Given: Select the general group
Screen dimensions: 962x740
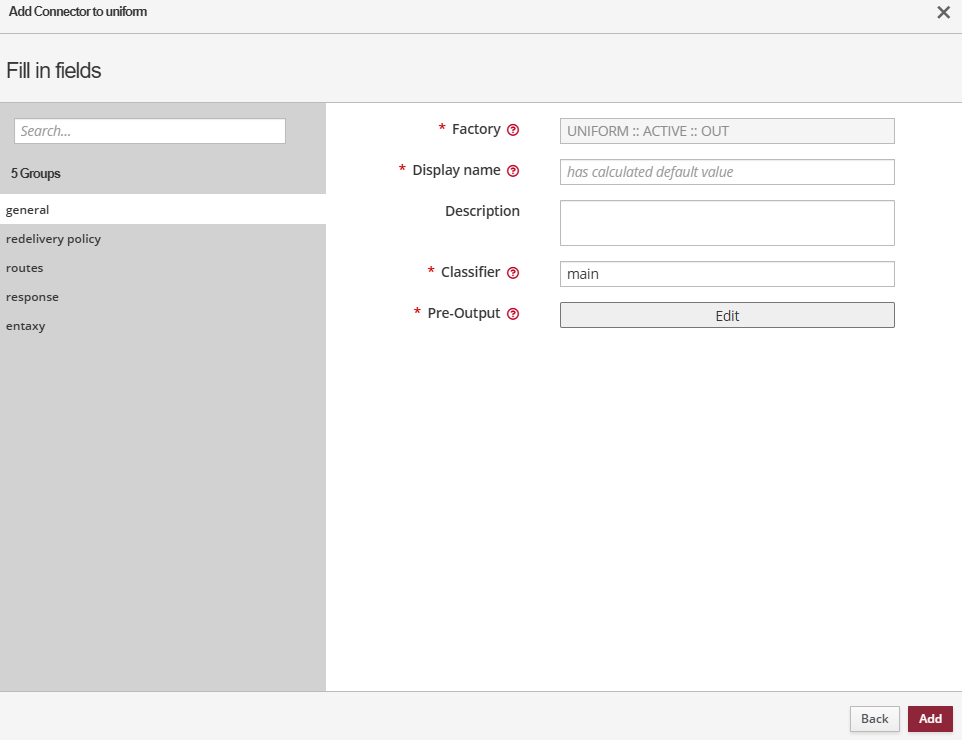Looking at the screenshot, I should tap(27, 210).
